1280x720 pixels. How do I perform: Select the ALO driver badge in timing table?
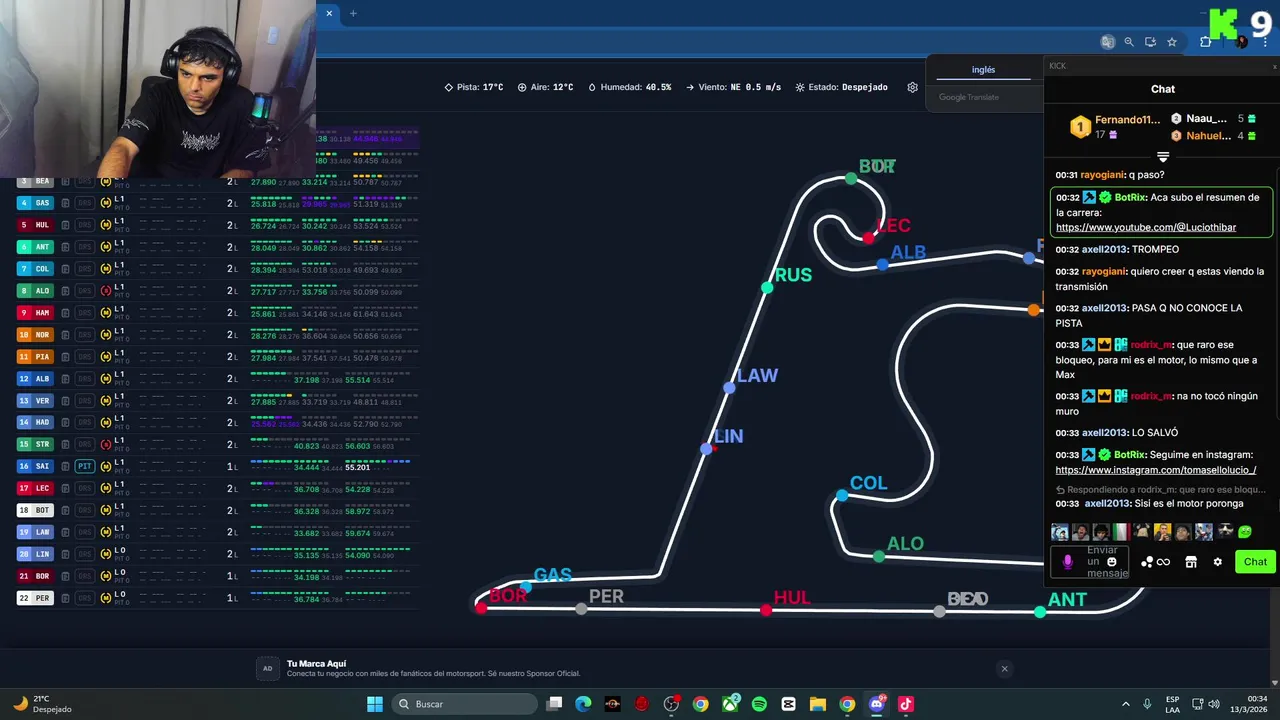pyautogui.click(x=35, y=291)
